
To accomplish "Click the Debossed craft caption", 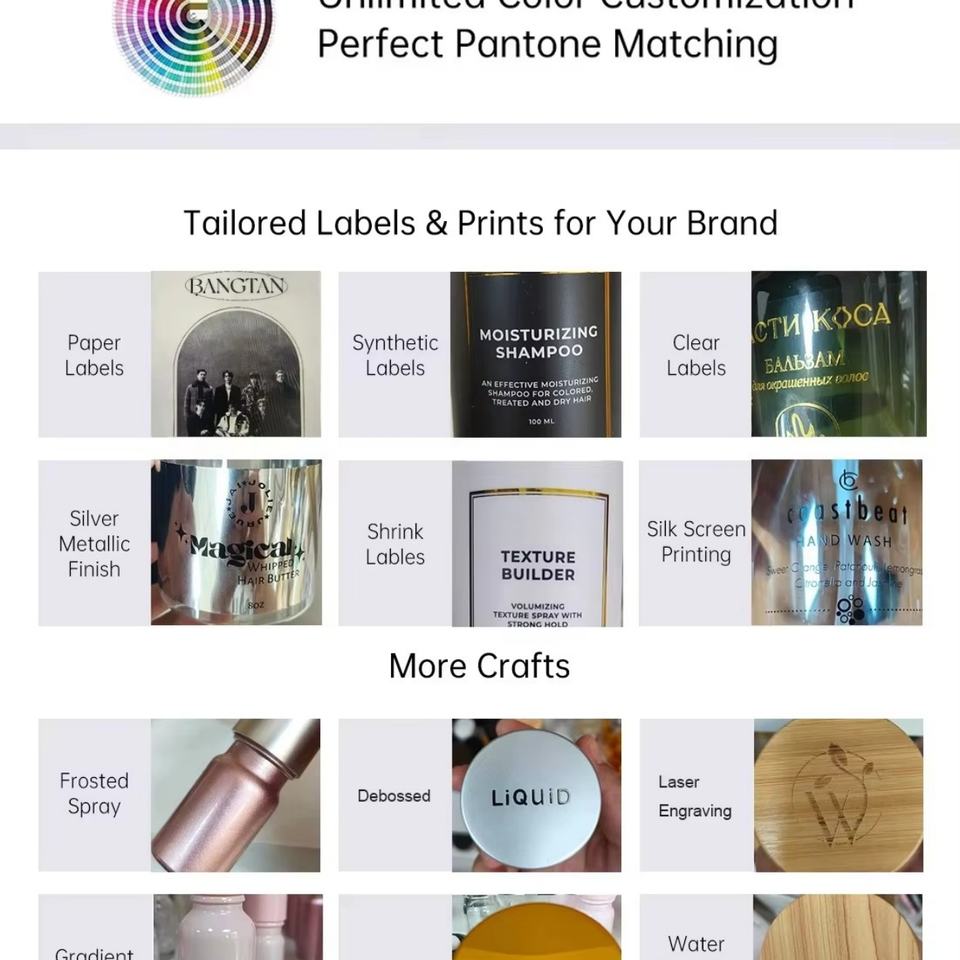I will tap(394, 796).
